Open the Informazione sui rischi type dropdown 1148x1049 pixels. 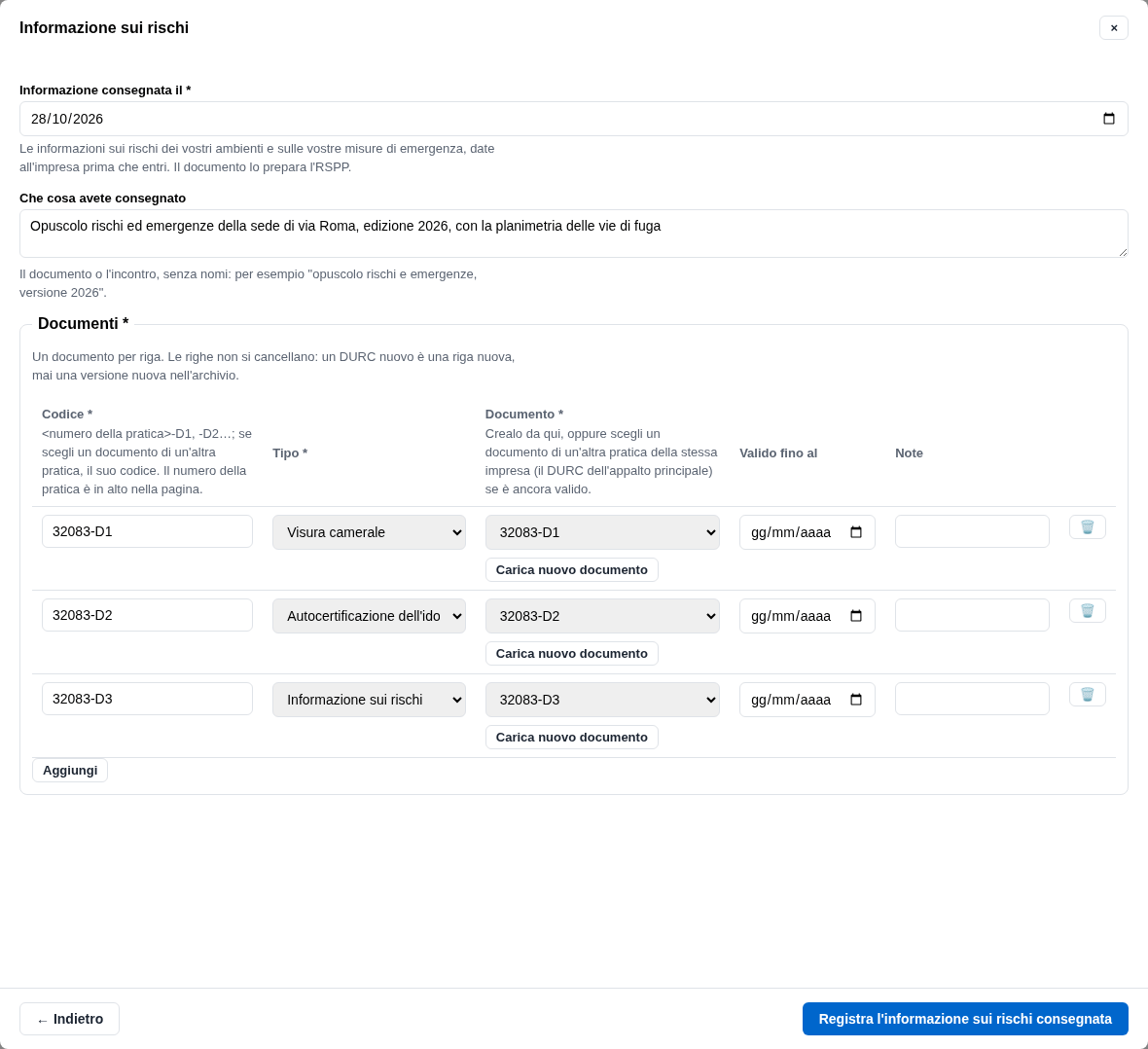pos(369,700)
